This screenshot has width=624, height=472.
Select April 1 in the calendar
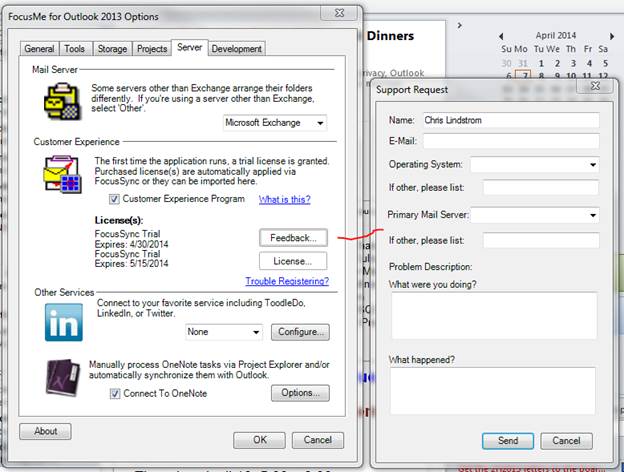541,63
